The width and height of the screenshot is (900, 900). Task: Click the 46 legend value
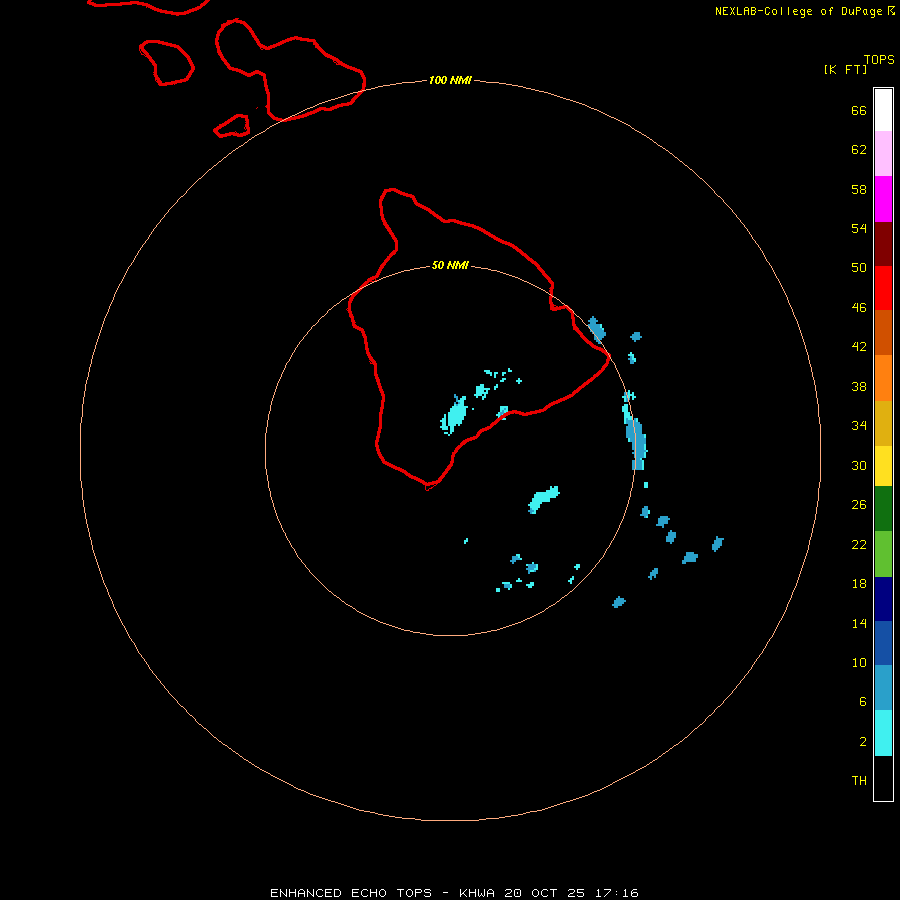tap(859, 308)
